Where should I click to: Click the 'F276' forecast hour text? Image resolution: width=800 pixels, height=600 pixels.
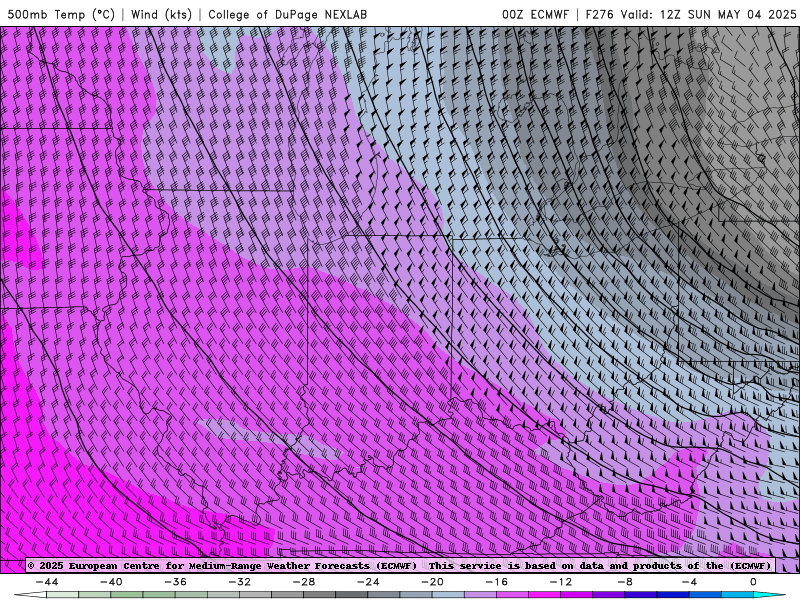pyautogui.click(x=599, y=14)
